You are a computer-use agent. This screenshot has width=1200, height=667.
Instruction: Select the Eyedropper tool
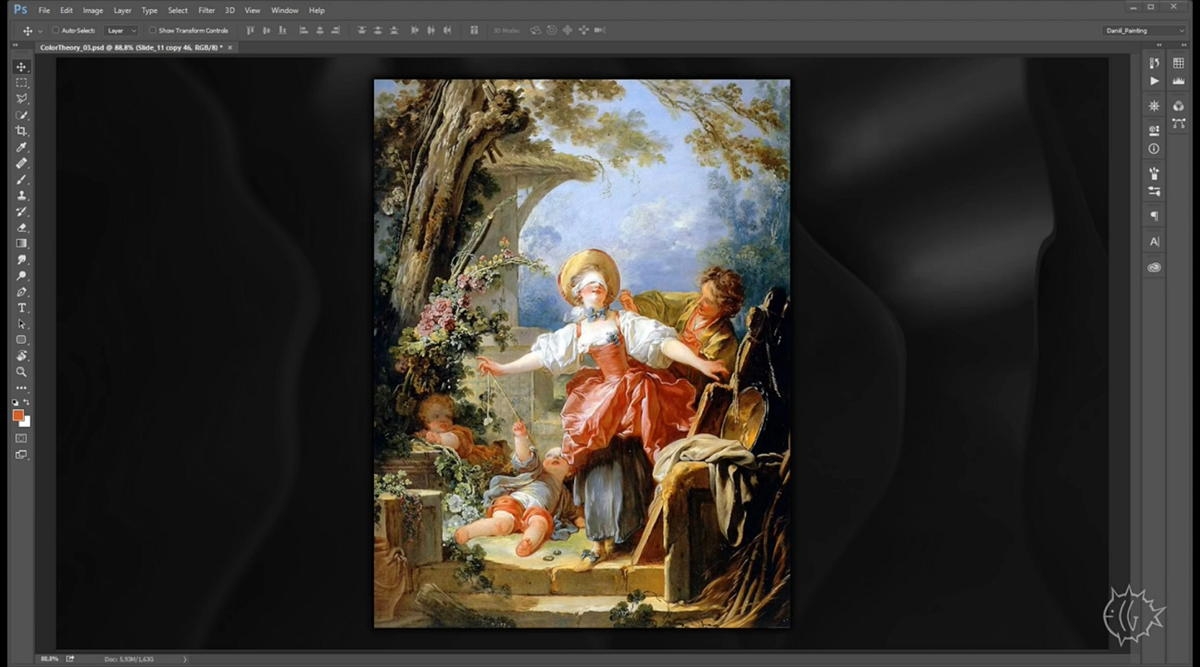[21, 147]
